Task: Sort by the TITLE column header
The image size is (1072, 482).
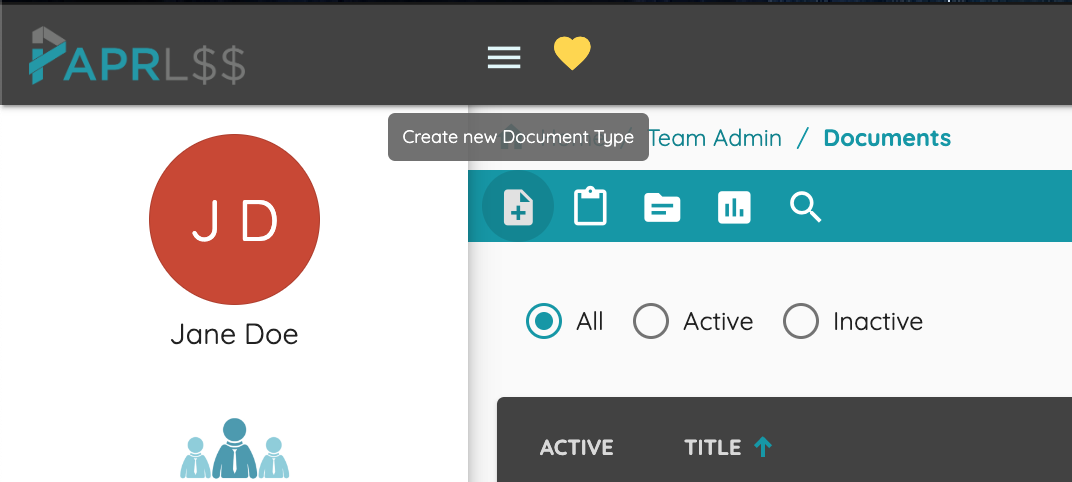Action: pyautogui.click(x=713, y=448)
